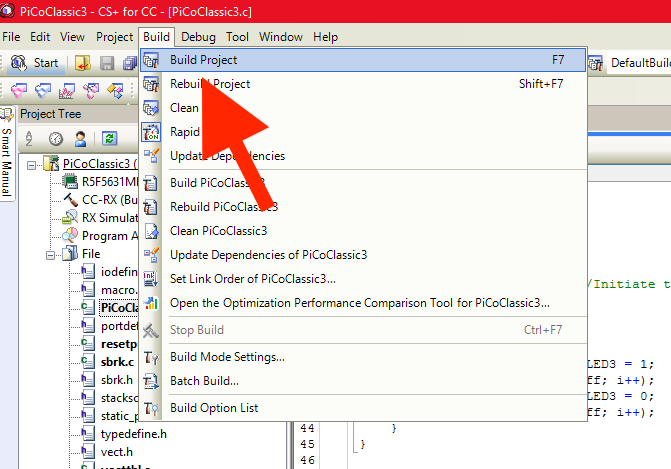Image resolution: width=671 pixels, height=469 pixels.
Task: Open the View menu
Action: point(72,37)
